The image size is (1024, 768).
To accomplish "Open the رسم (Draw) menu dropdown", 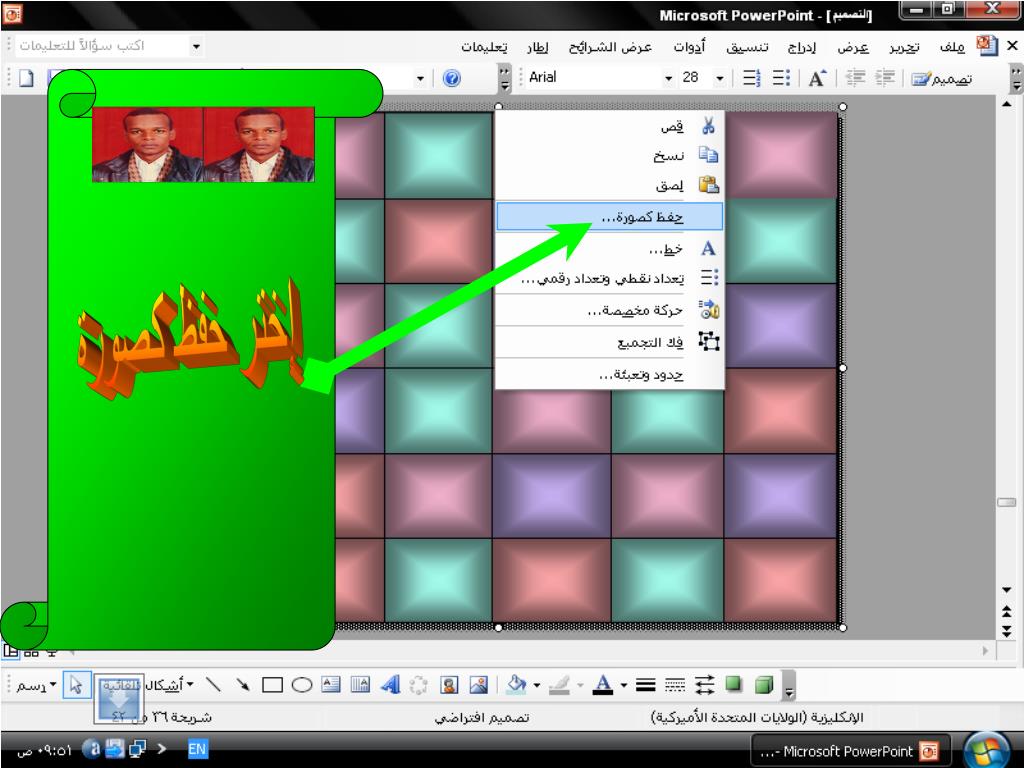I will (36, 685).
